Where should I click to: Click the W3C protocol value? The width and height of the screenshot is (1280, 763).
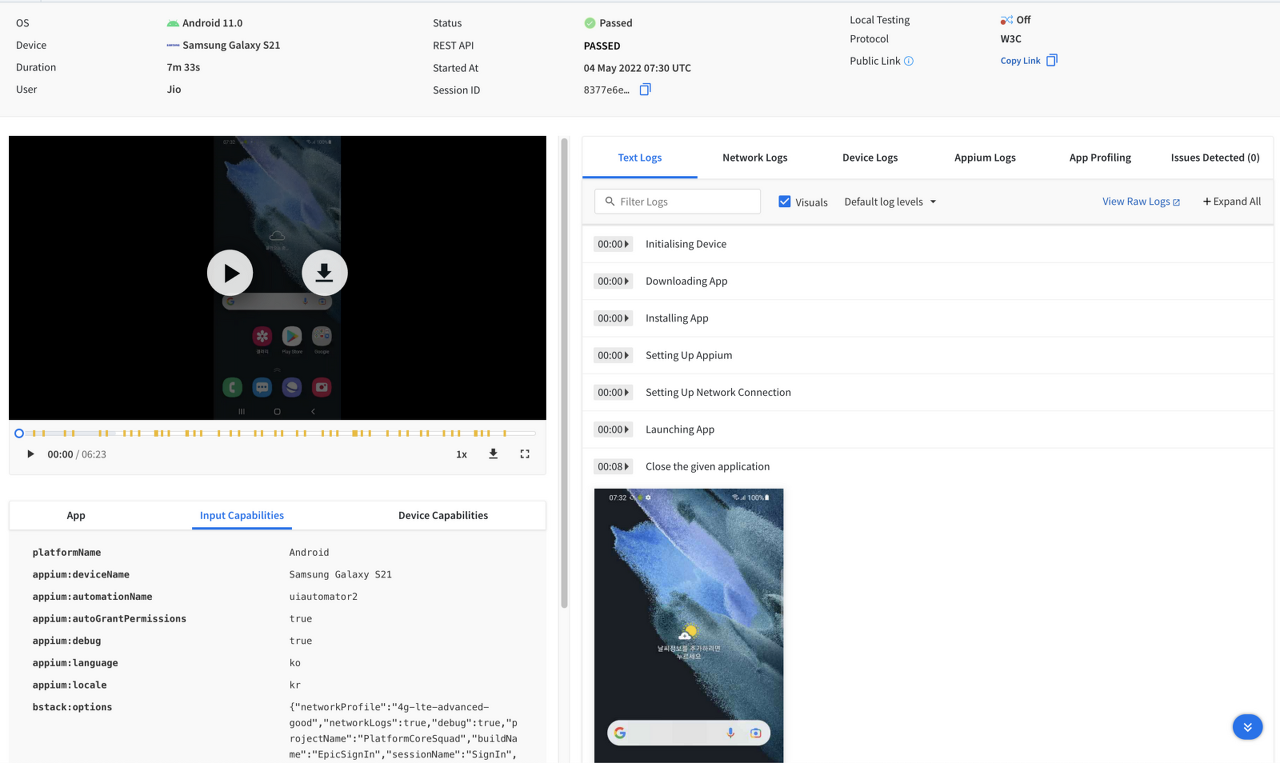1011,39
